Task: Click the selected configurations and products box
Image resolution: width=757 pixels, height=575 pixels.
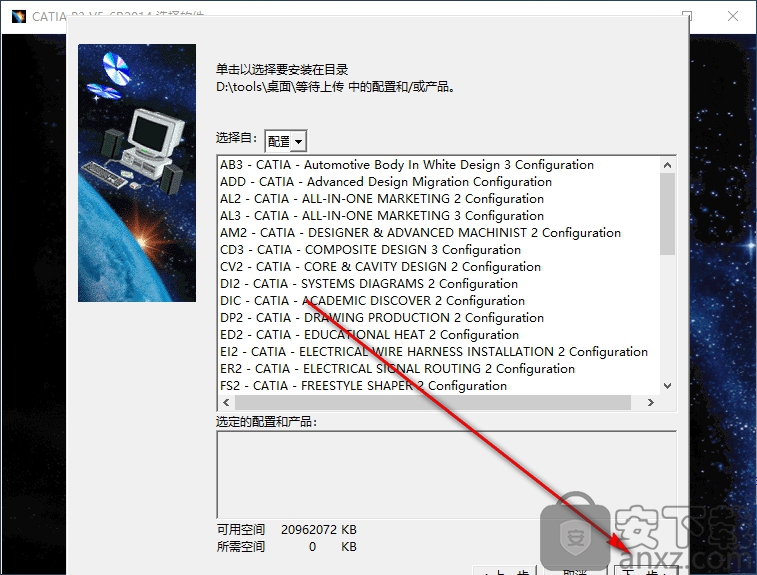Action: click(x=447, y=475)
